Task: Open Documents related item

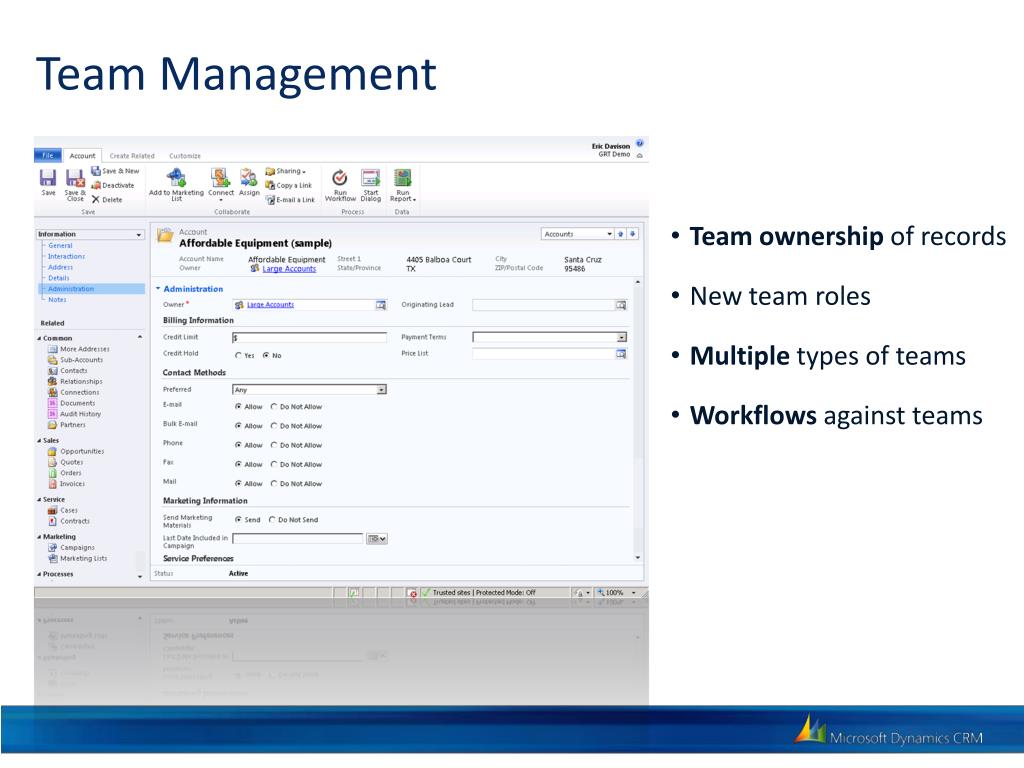Action: (x=71, y=404)
